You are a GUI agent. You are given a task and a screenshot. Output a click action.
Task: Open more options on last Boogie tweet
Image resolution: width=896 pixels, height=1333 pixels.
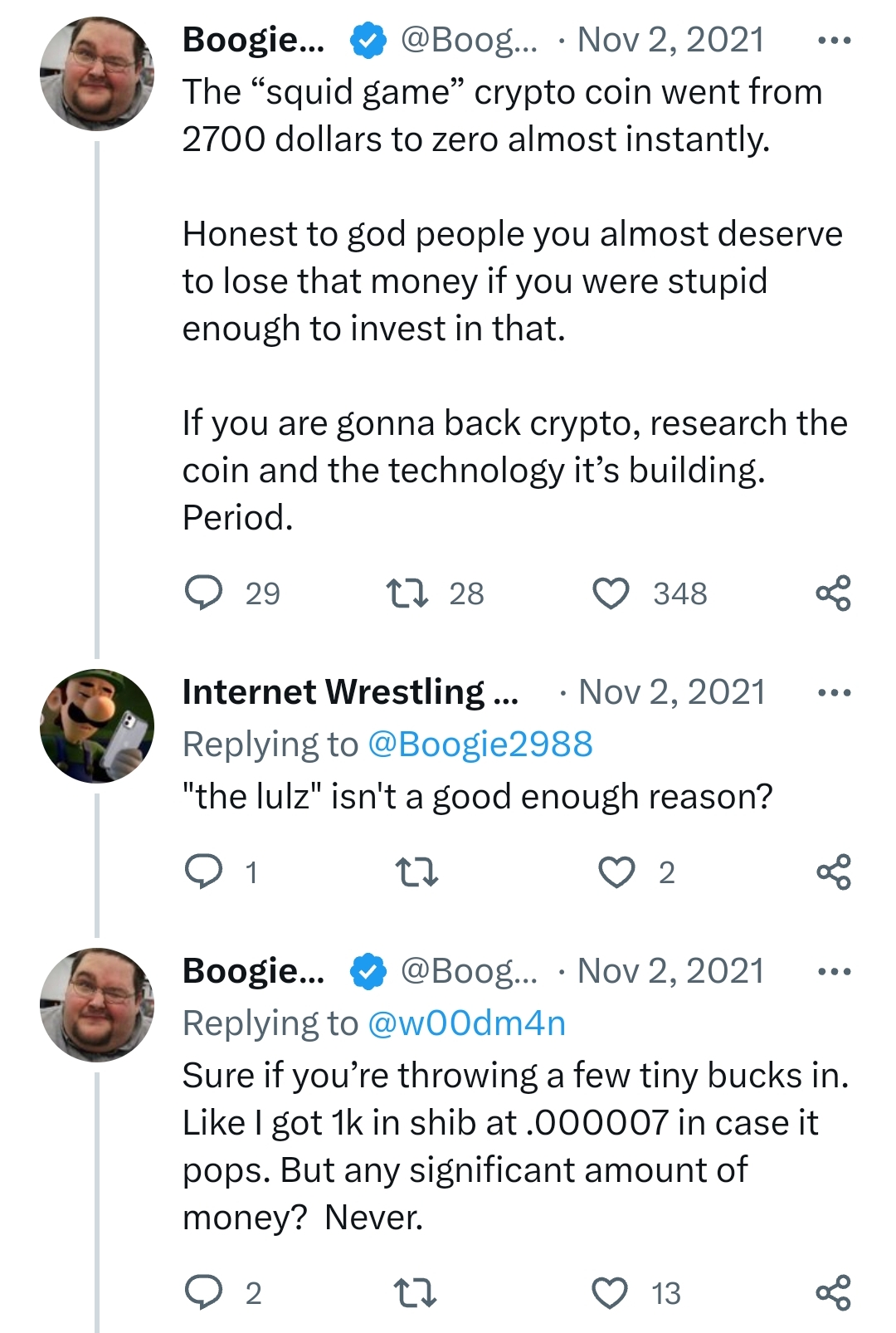(834, 971)
